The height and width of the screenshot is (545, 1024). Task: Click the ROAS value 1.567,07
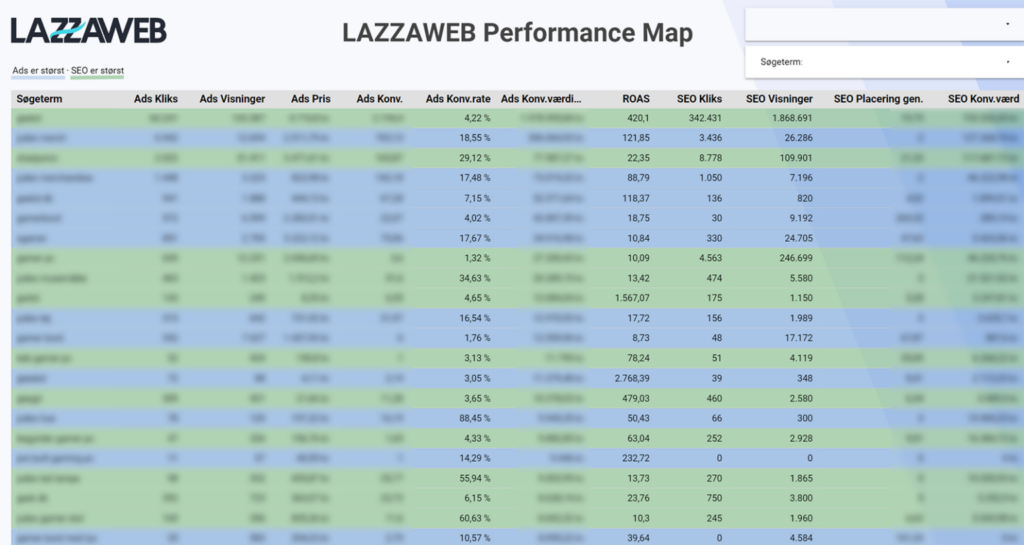tap(632, 298)
